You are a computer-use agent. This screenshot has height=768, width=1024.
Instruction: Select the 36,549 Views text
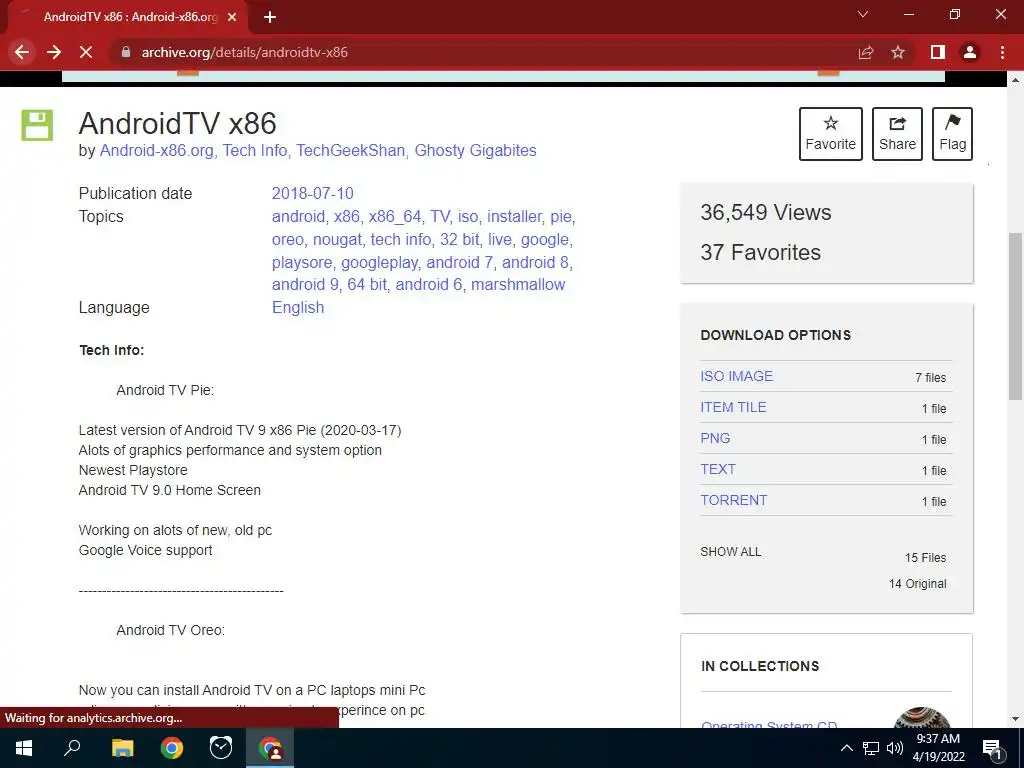[765, 212]
